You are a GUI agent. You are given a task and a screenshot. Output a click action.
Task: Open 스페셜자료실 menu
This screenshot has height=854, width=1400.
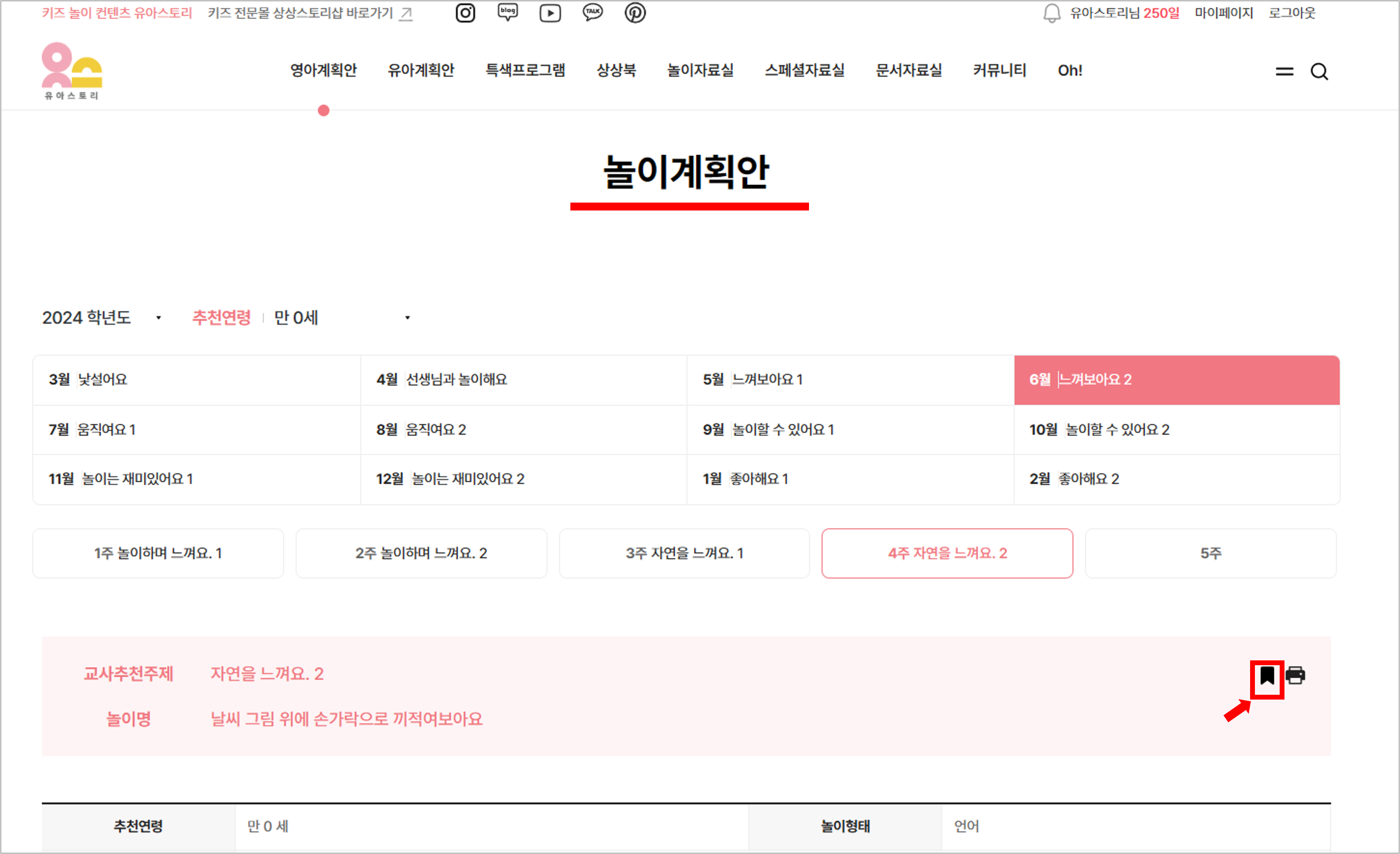coord(805,71)
